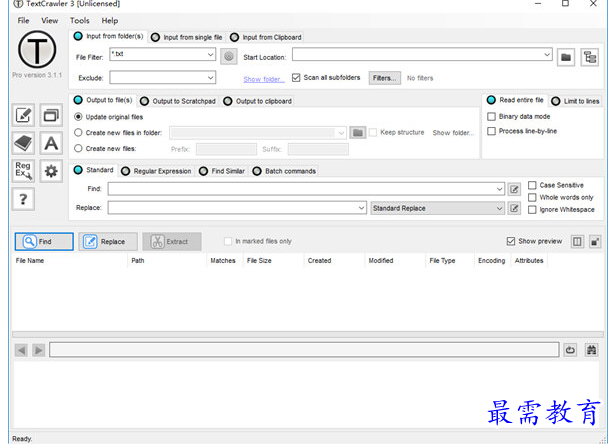This screenshot has width=609, height=444.
Task: Expand the File Filter dropdown
Action: click(x=210, y=56)
